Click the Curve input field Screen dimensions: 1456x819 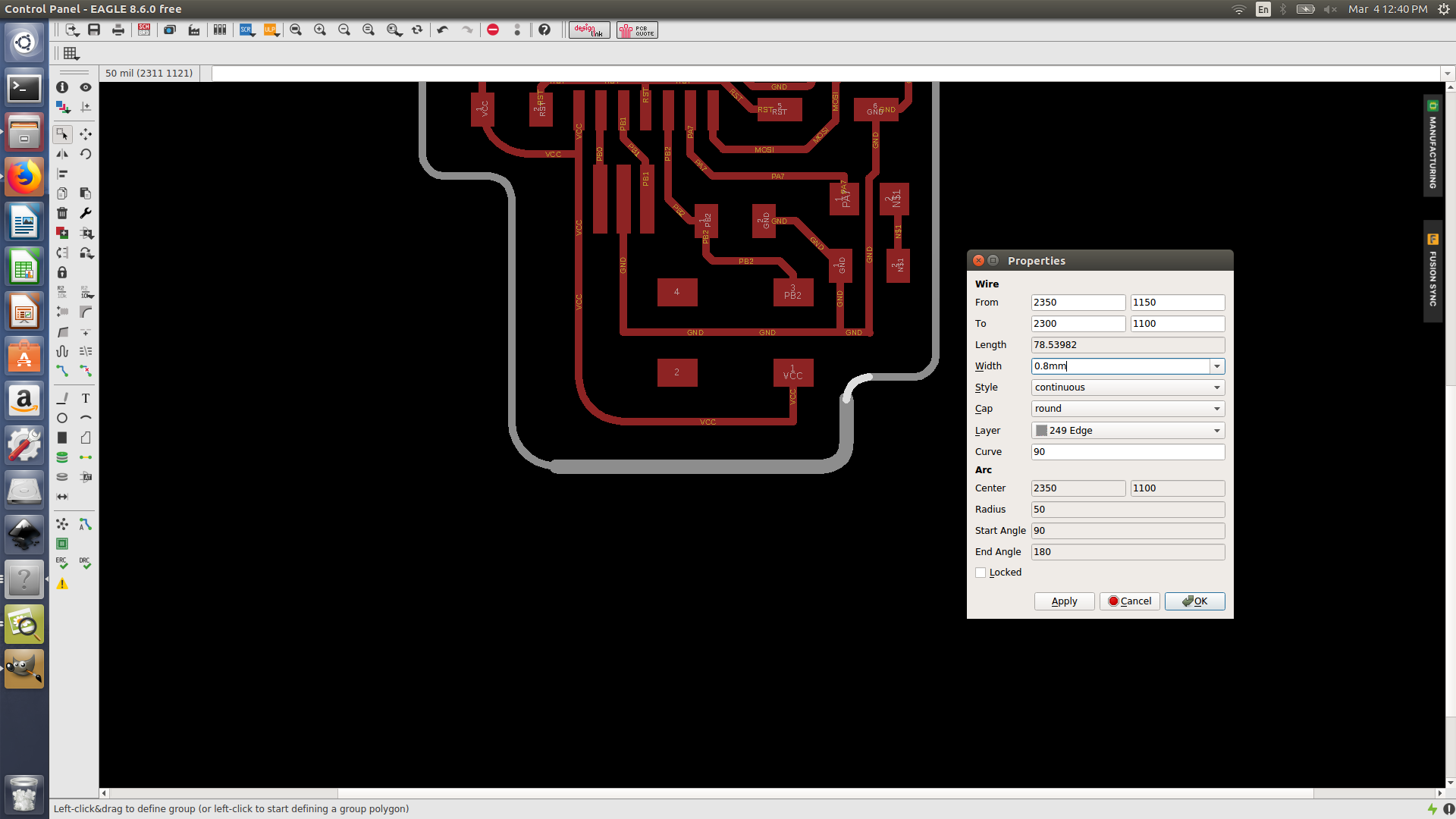1128,452
